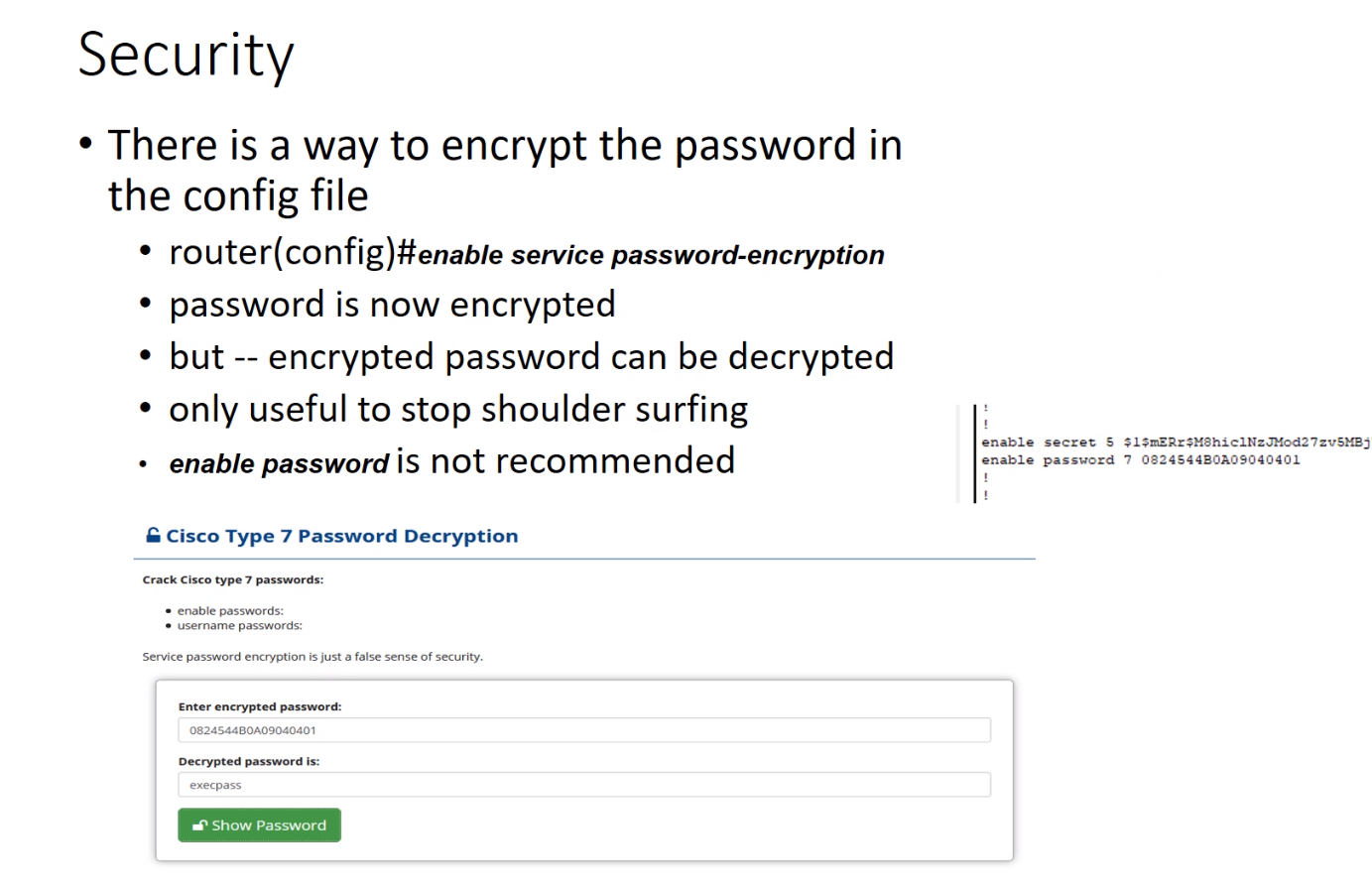The width and height of the screenshot is (1372, 891).
Task: Click the 'only useful to stop shoulder surfing' bullet
Action: (458, 409)
